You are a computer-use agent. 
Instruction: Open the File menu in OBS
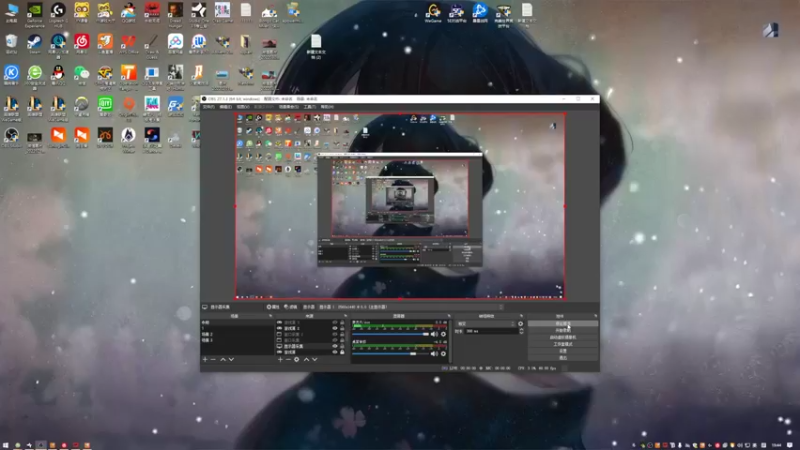coord(209,107)
